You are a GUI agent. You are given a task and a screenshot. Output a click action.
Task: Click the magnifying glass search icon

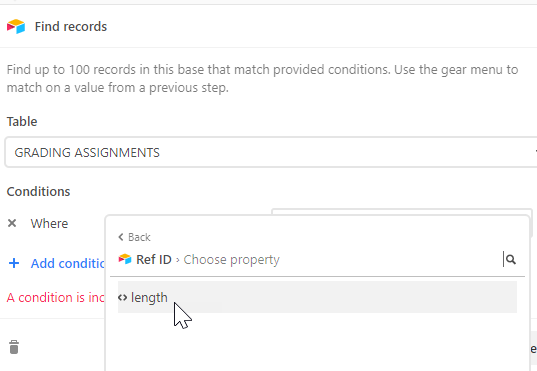click(511, 260)
